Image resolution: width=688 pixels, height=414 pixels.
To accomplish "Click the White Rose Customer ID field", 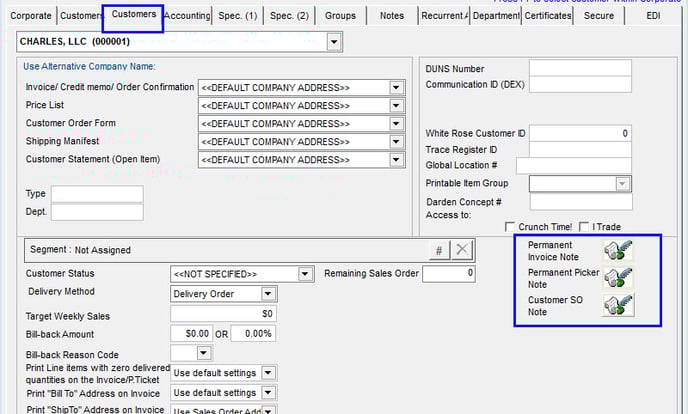I will pos(580,133).
